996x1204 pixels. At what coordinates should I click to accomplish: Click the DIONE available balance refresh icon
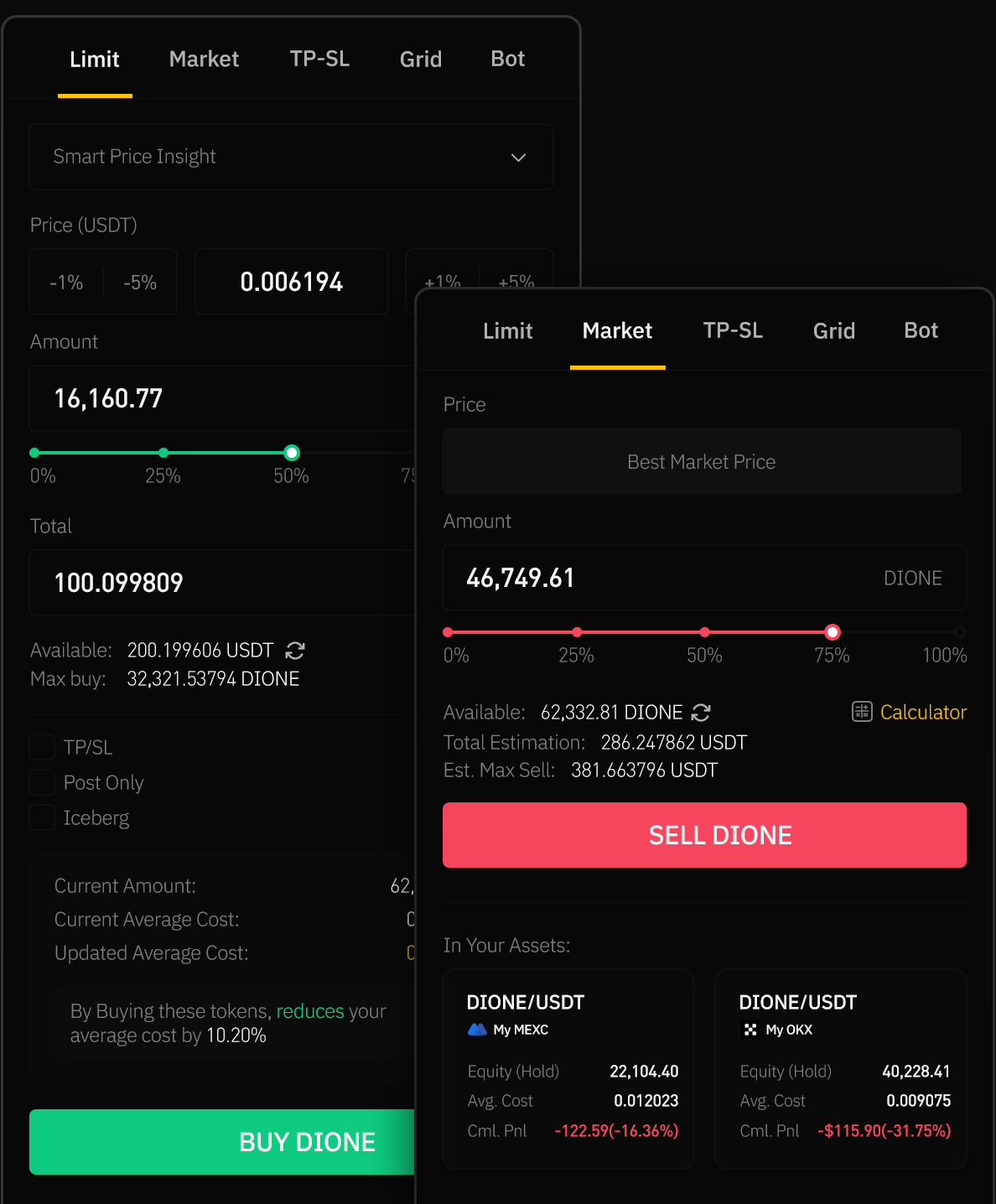tap(701, 712)
